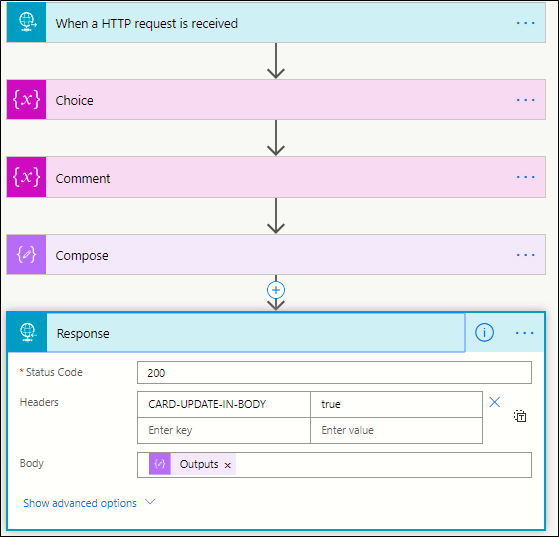The image size is (559, 537).
Task: Click the 'Enter value' header field
Action: pos(396,430)
